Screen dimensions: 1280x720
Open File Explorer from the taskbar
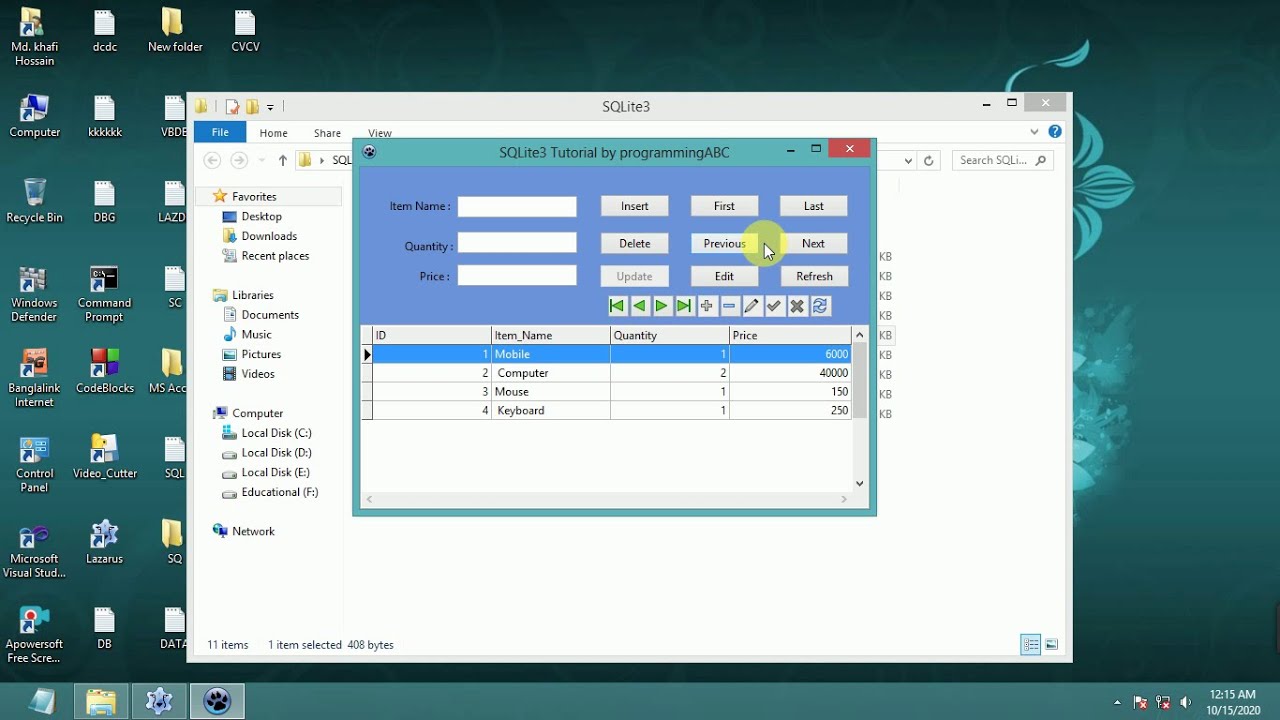coord(101,701)
